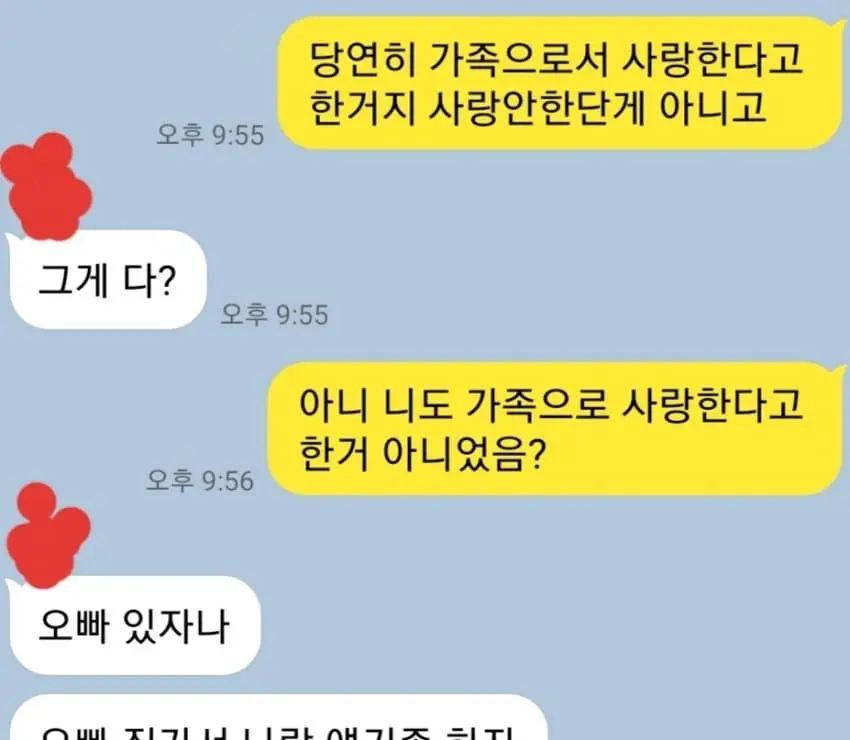Click the 오후 9:56 timestamp
850x740 pixels.
coord(200,481)
